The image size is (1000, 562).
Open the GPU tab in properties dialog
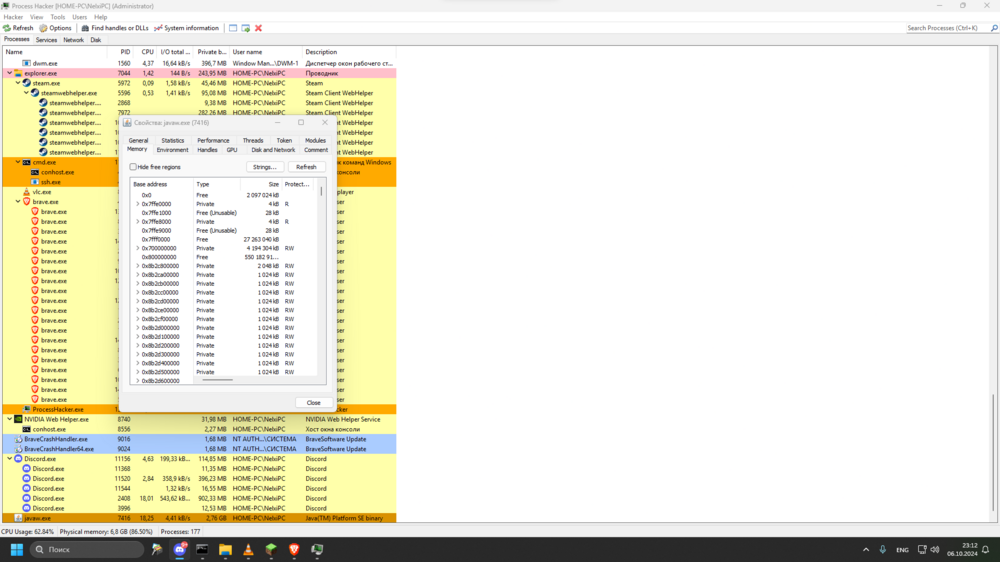point(232,150)
